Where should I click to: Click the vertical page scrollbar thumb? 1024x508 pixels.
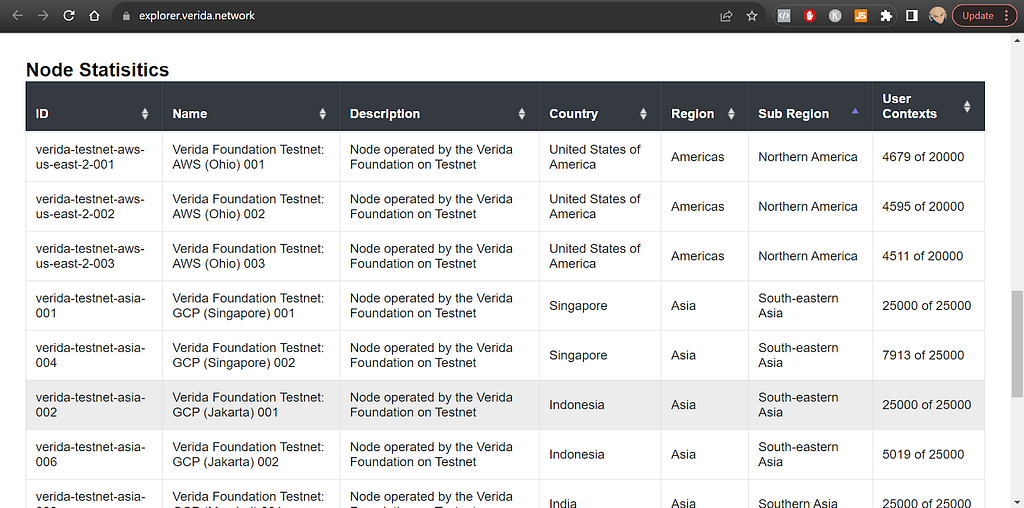click(1017, 345)
